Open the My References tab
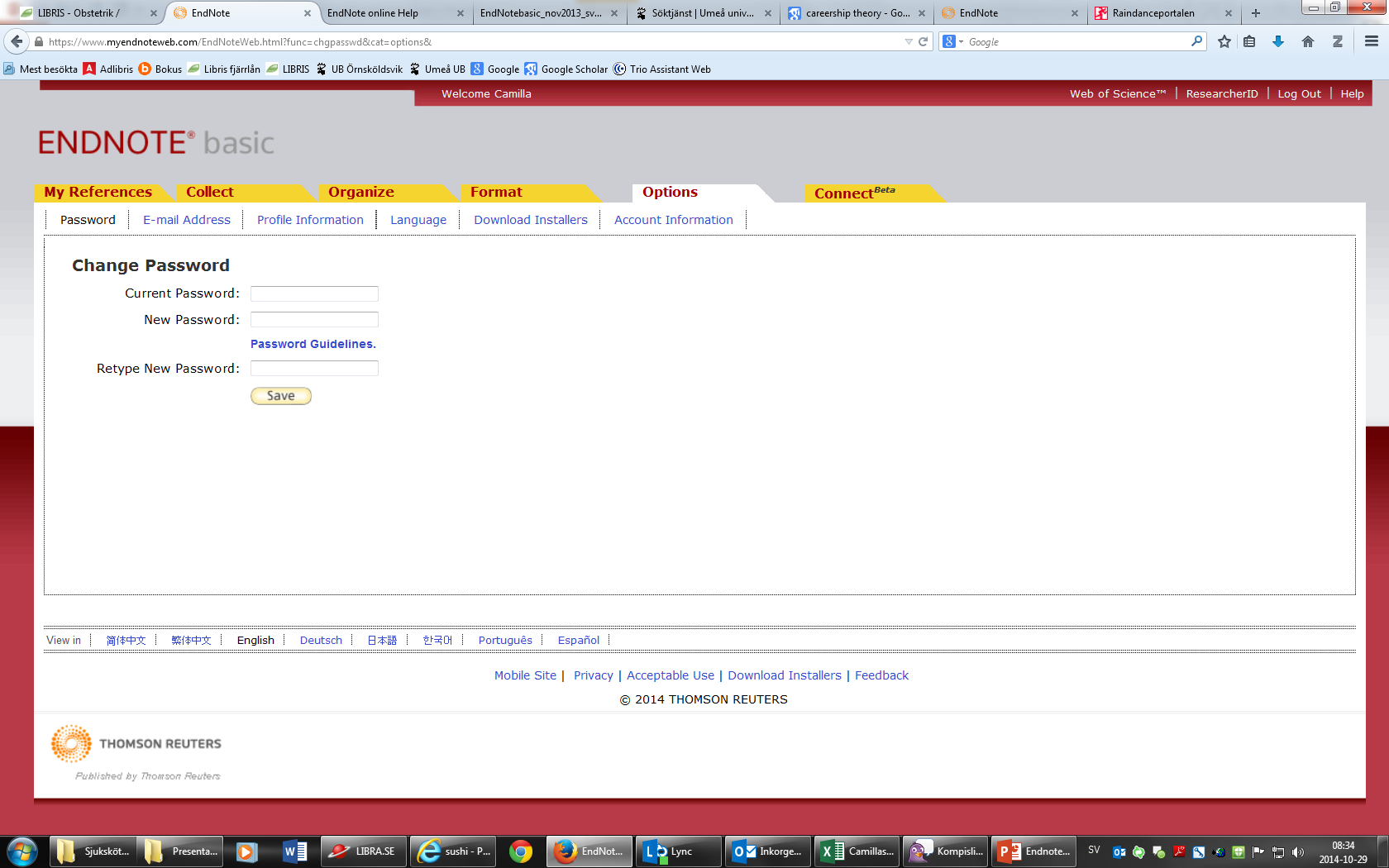Image resolution: width=1389 pixels, height=868 pixels. (x=98, y=192)
